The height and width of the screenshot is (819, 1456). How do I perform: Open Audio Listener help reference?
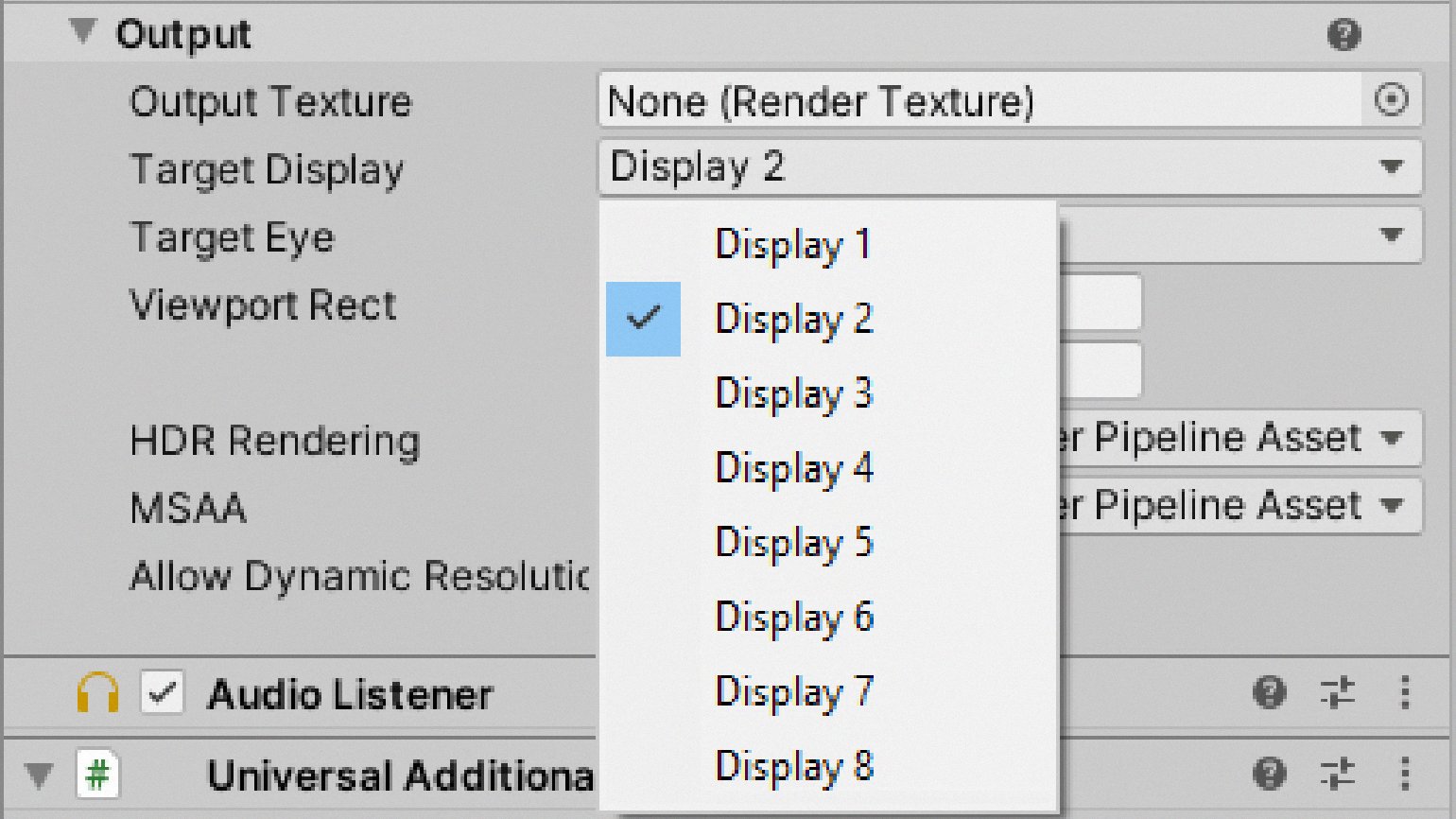click(1269, 693)
